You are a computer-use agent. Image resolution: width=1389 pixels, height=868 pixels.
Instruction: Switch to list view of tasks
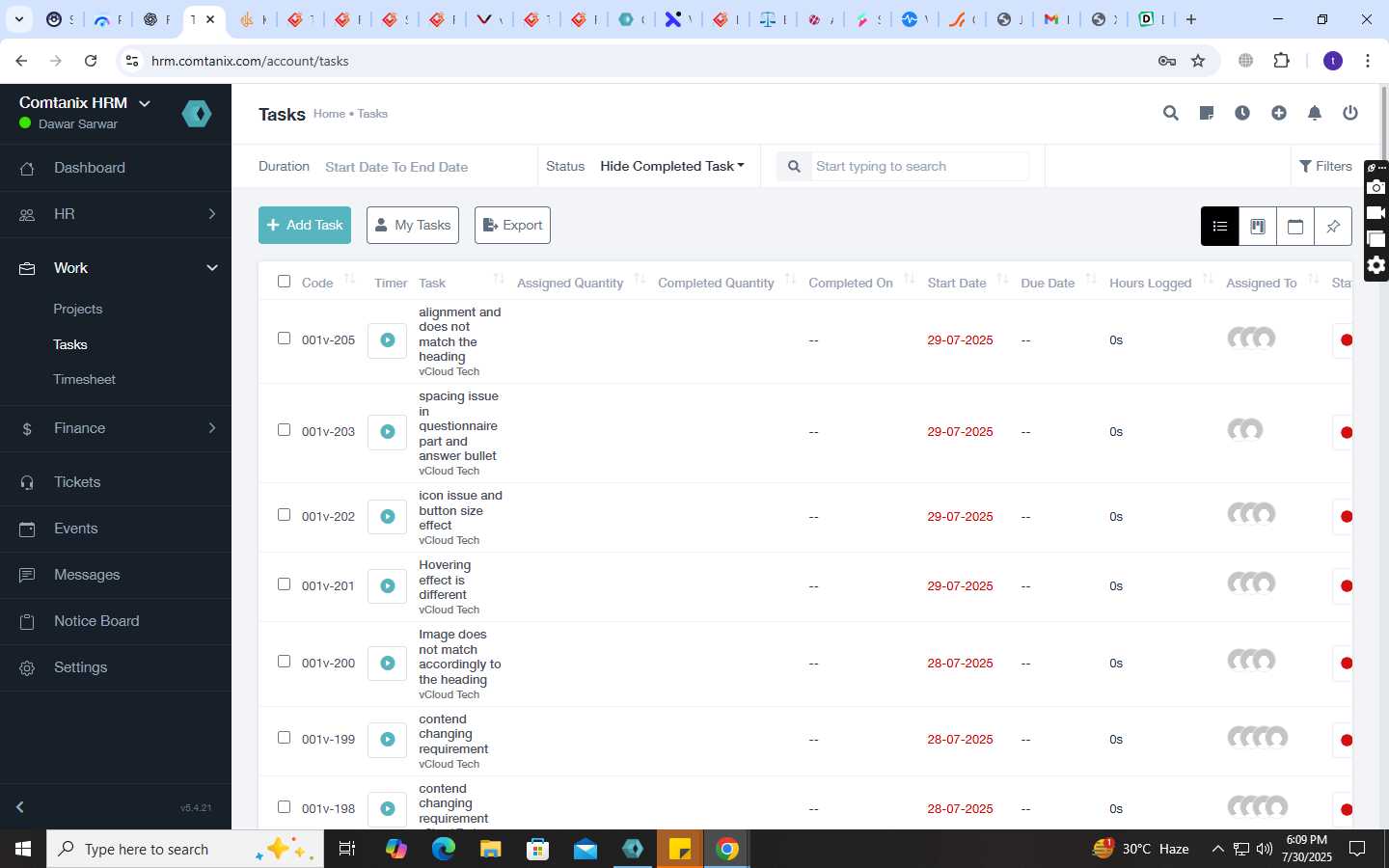(1220, 227)
